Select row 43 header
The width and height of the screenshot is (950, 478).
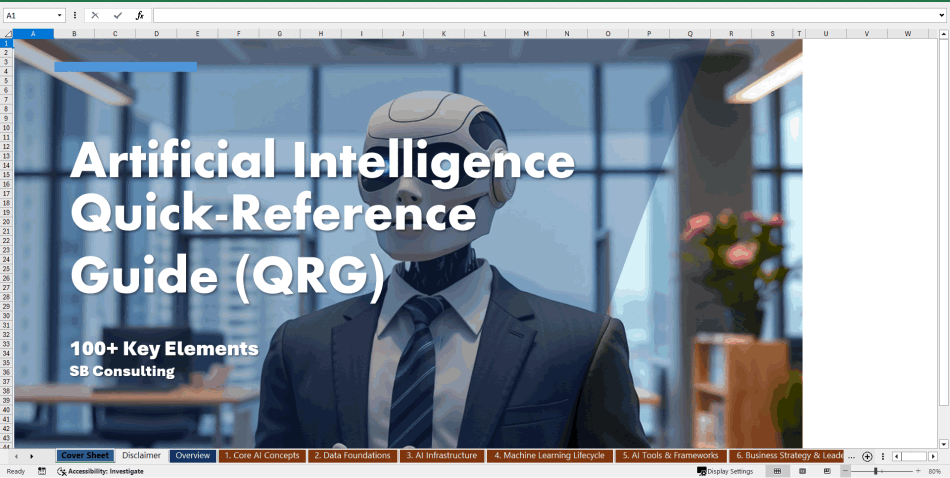pos(7,438)
